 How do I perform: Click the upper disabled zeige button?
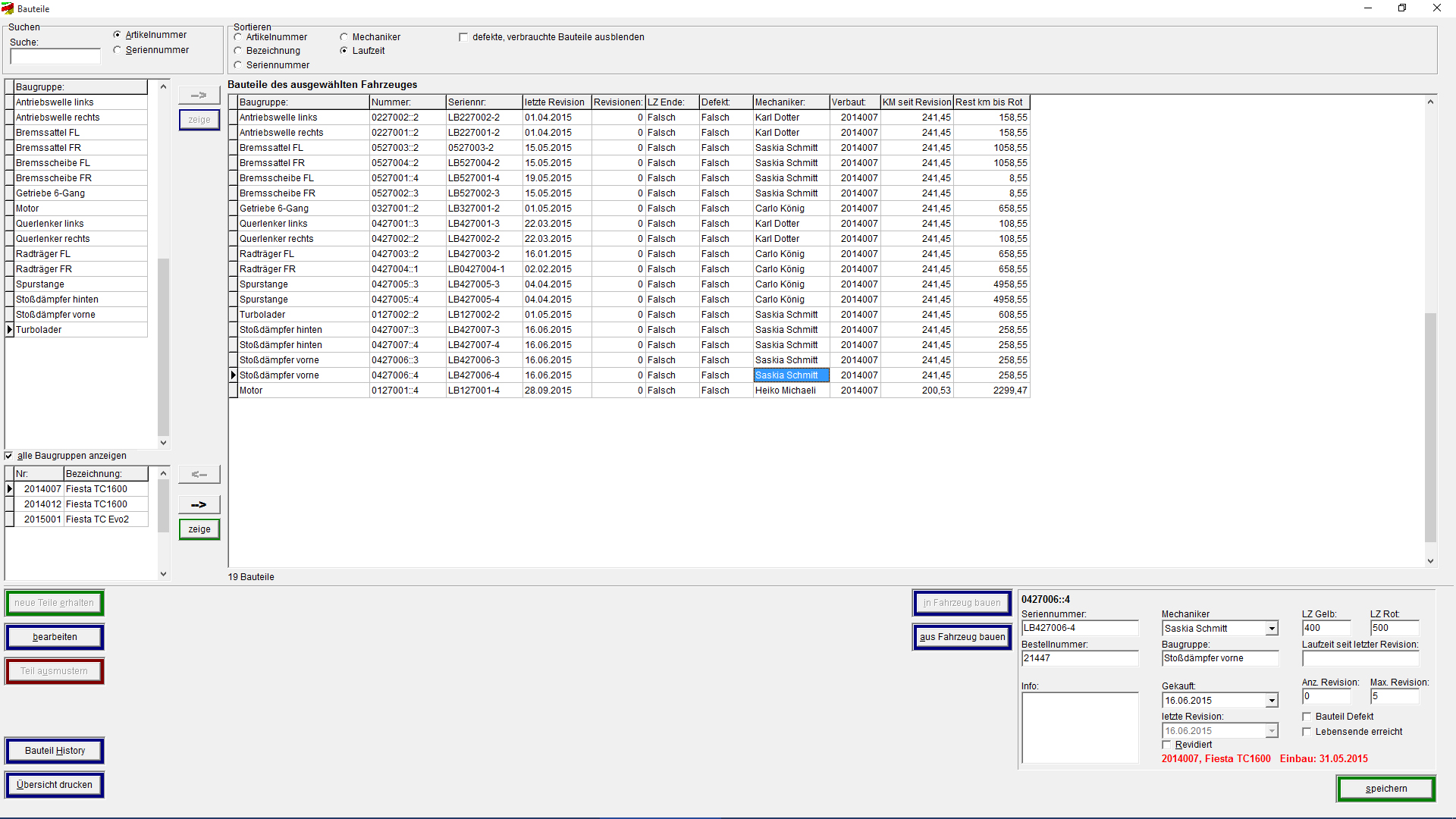click(199, 120)
